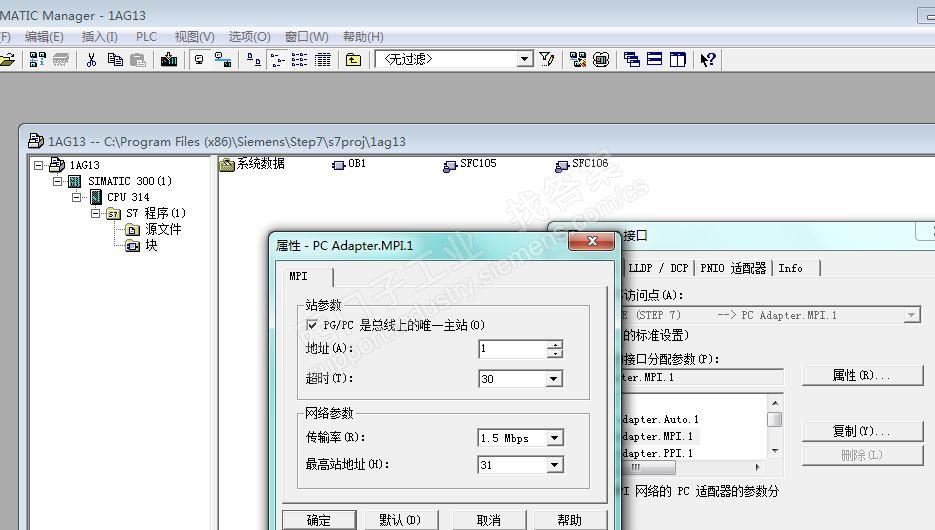
Task: Switch to Small Icons view
Action: [x=277, y=60]
